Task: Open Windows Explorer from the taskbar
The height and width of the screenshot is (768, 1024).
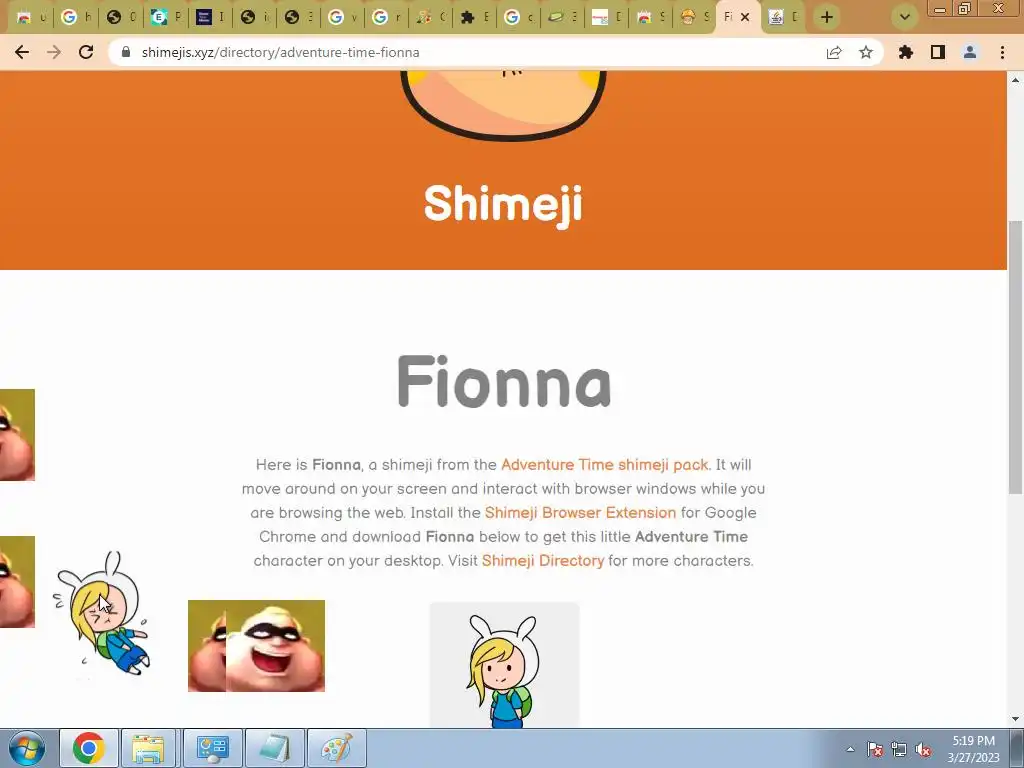Action: coord(149,748)
